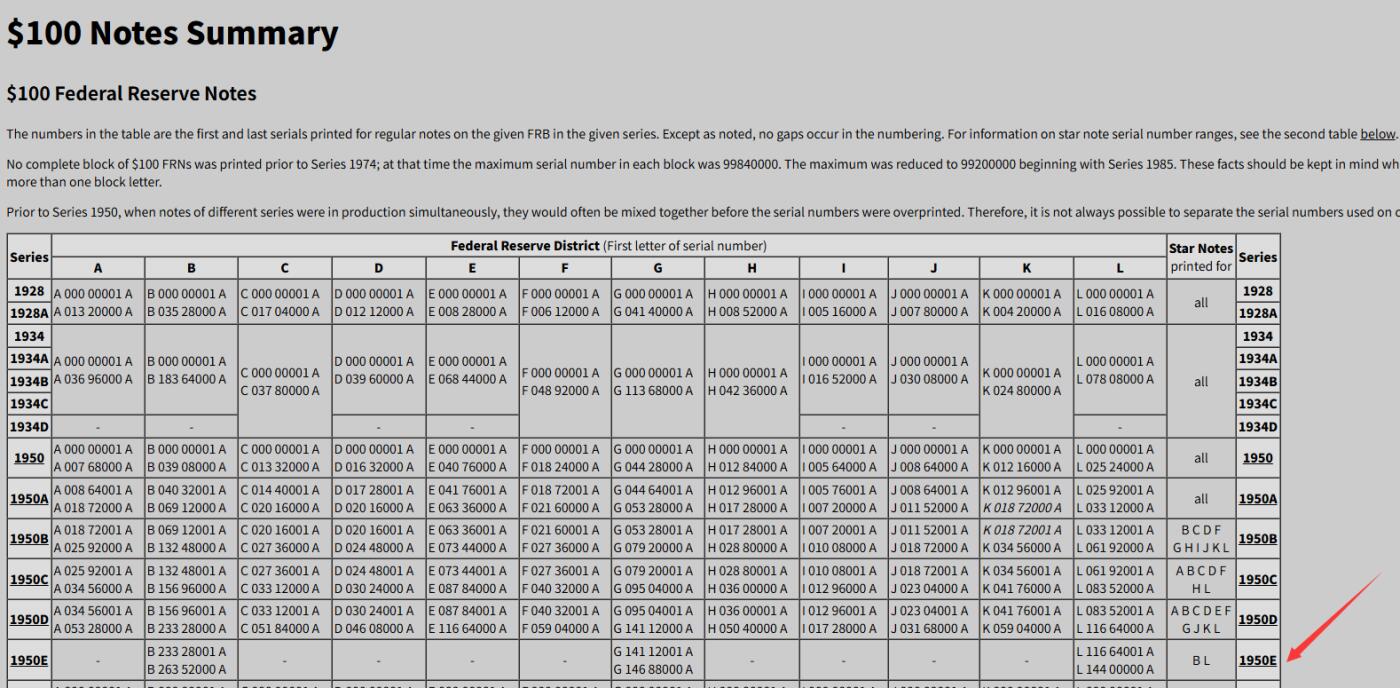The image size is (1400, 688).
Task: Click the 1928 row label in left column
Action: (28, 291)
